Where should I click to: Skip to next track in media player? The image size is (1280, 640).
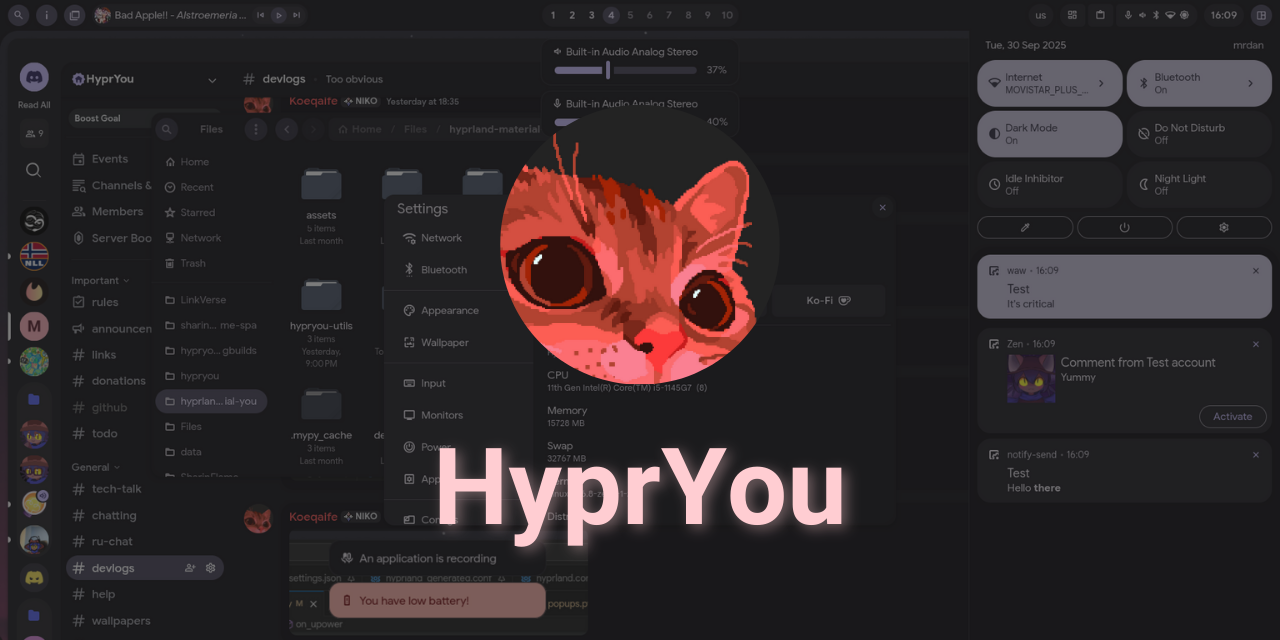point(297,15)
